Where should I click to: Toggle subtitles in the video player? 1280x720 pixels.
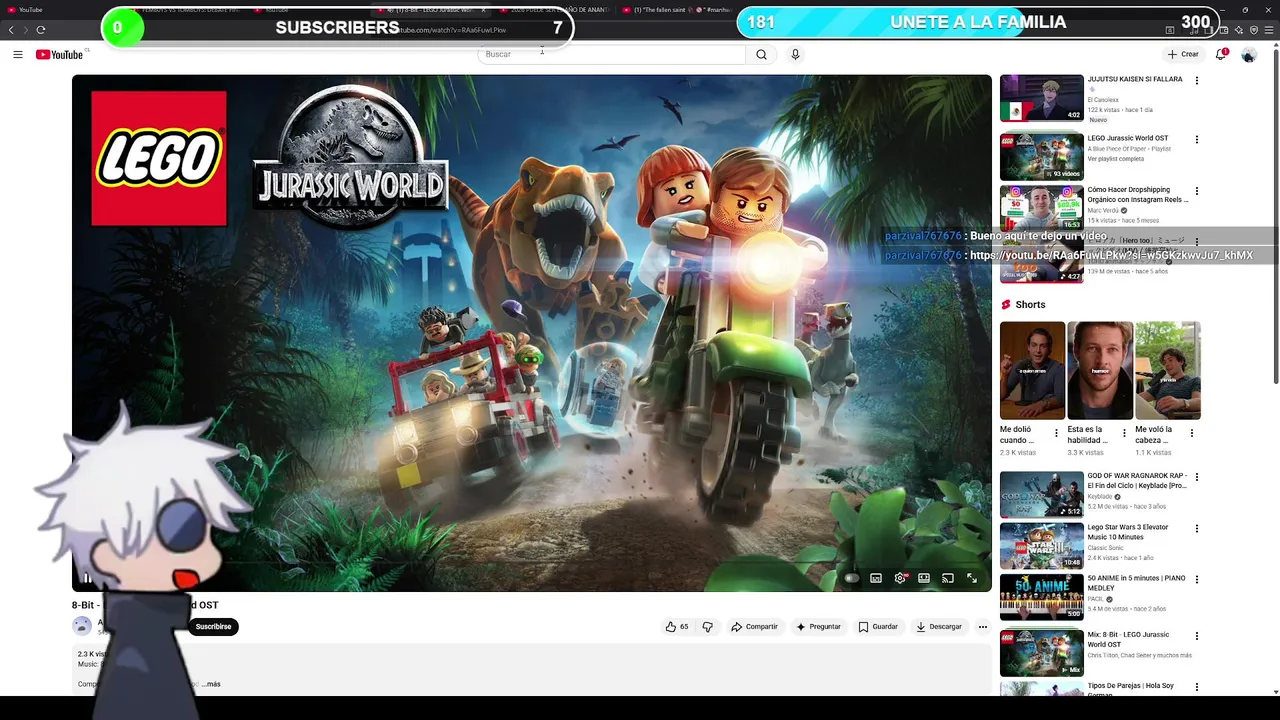876,578
